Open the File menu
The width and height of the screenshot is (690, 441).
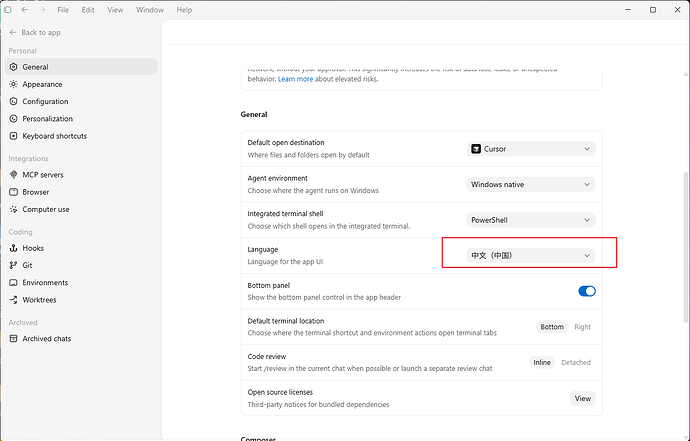[x=63, y=10]
